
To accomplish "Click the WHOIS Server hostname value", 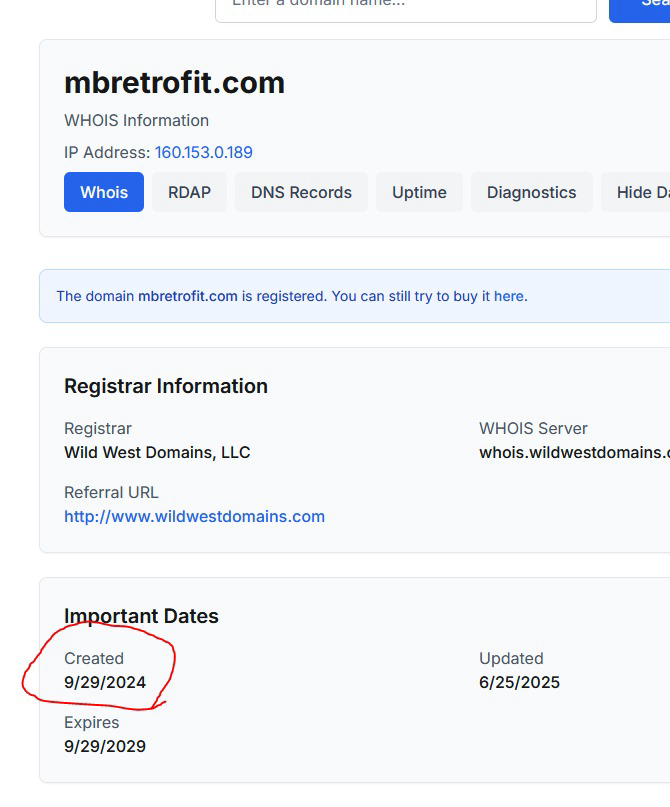I will point(574,452).
